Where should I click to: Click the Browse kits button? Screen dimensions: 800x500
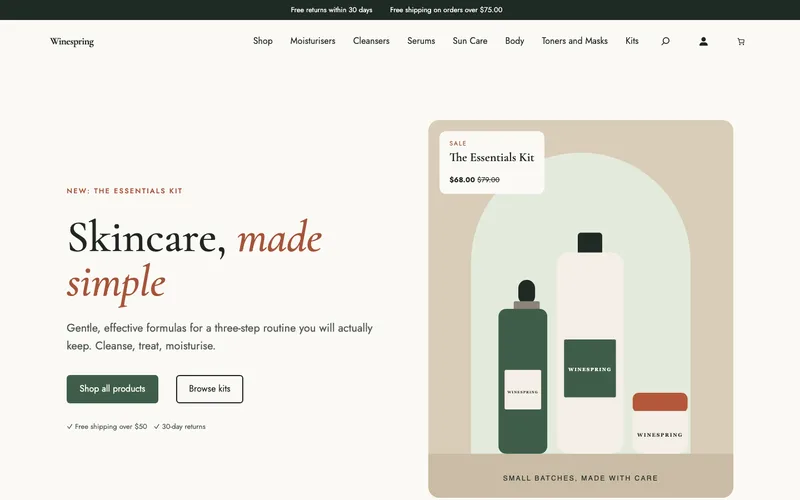tap(210, 389)
